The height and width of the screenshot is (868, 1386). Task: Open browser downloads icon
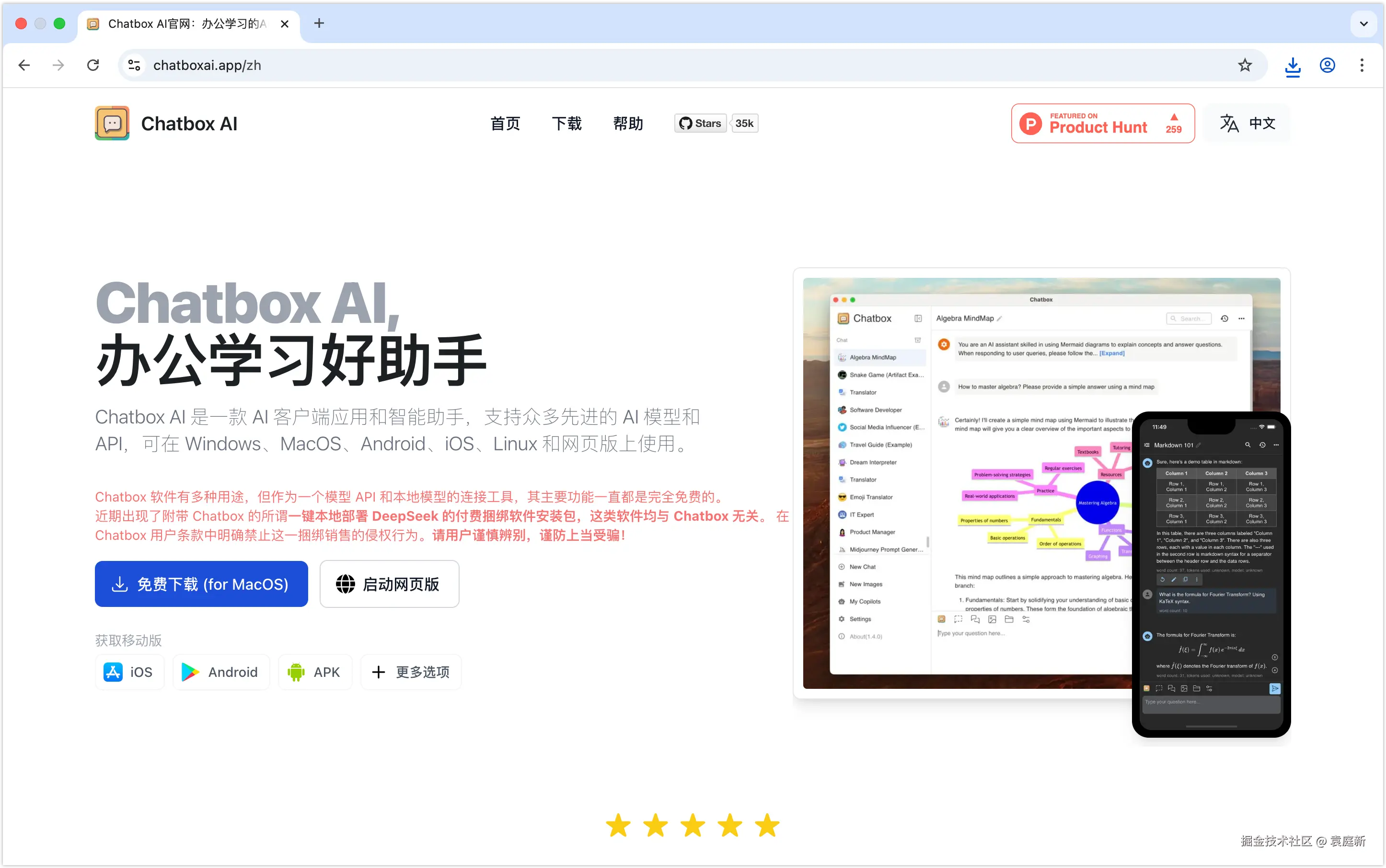click(x=1293, y=66)
